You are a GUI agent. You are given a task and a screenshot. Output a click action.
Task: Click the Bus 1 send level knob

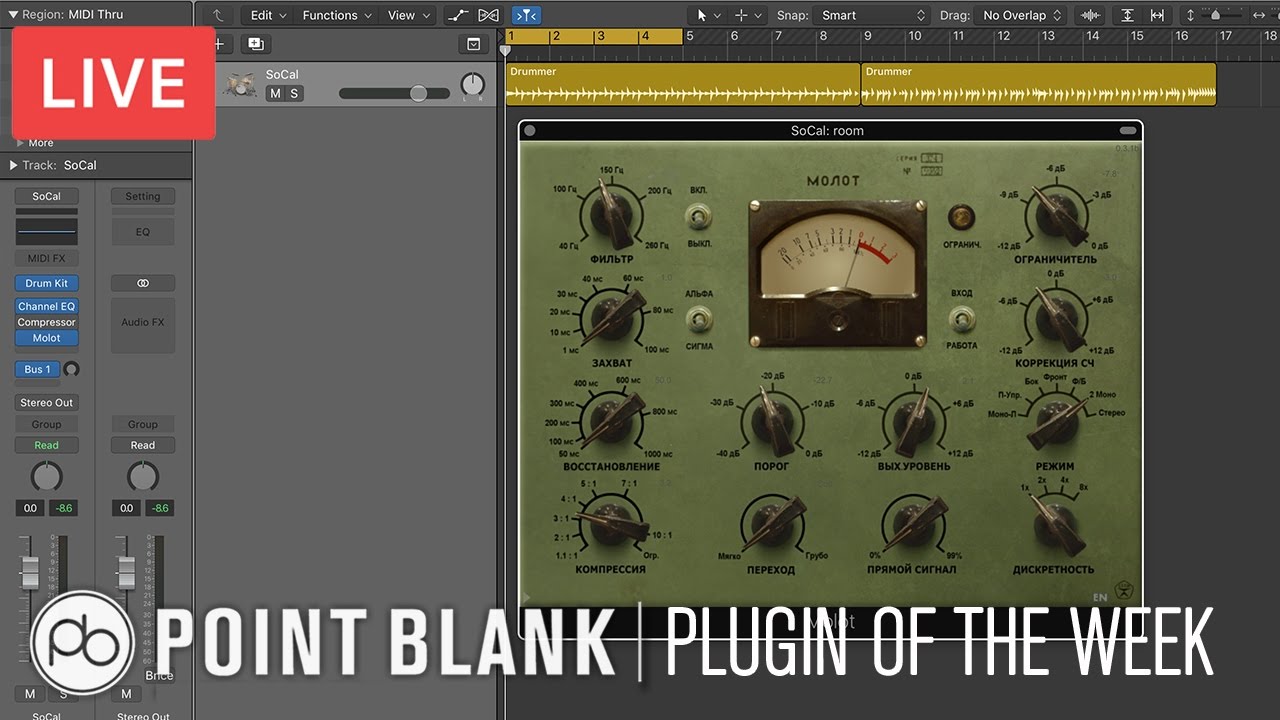(x=71, y=369)
